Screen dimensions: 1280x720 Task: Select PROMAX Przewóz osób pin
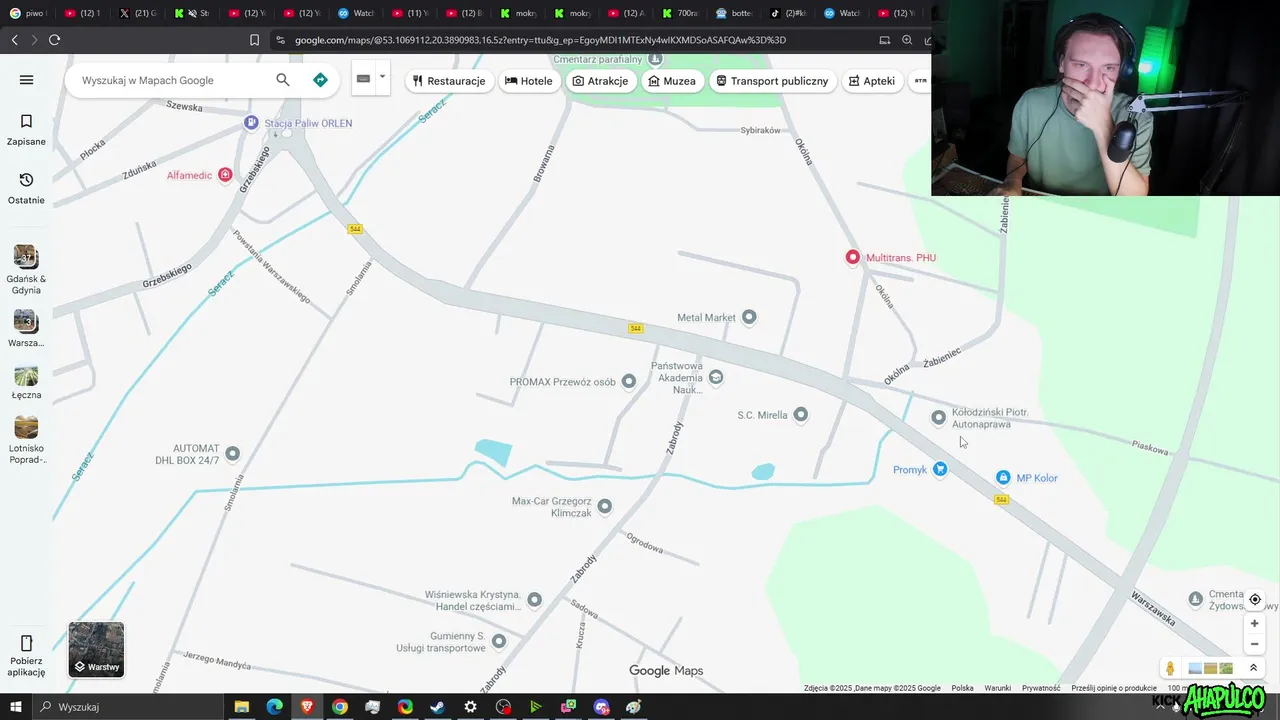629,381
